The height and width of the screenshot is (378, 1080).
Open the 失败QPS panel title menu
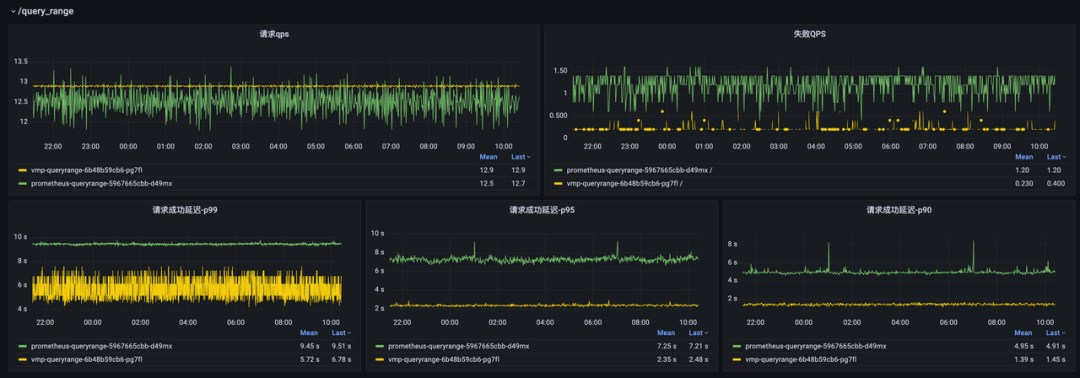(x=809, y=34)
